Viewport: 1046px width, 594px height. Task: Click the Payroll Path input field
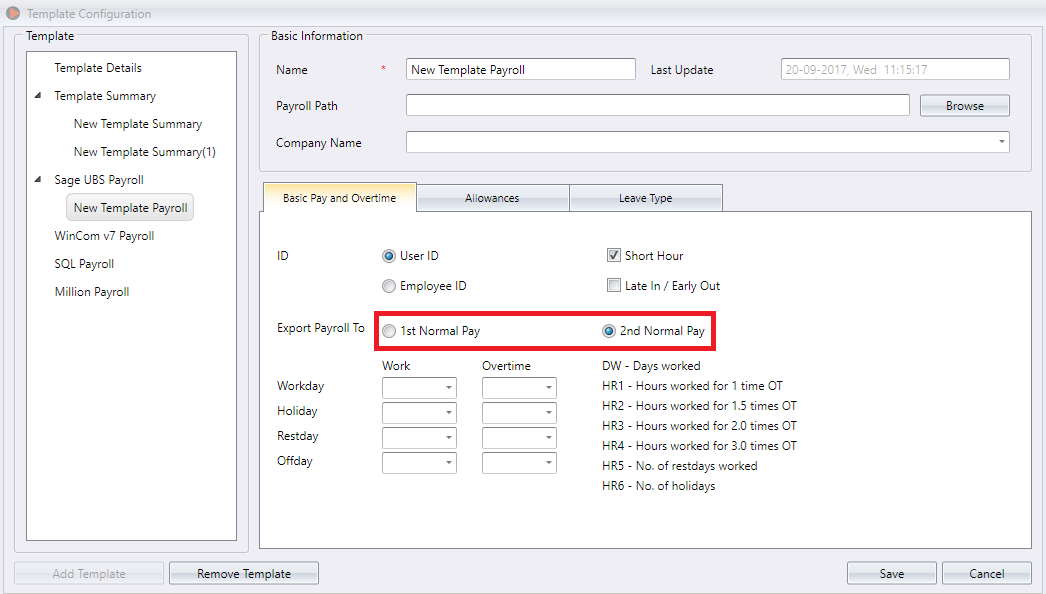point(658,105)
